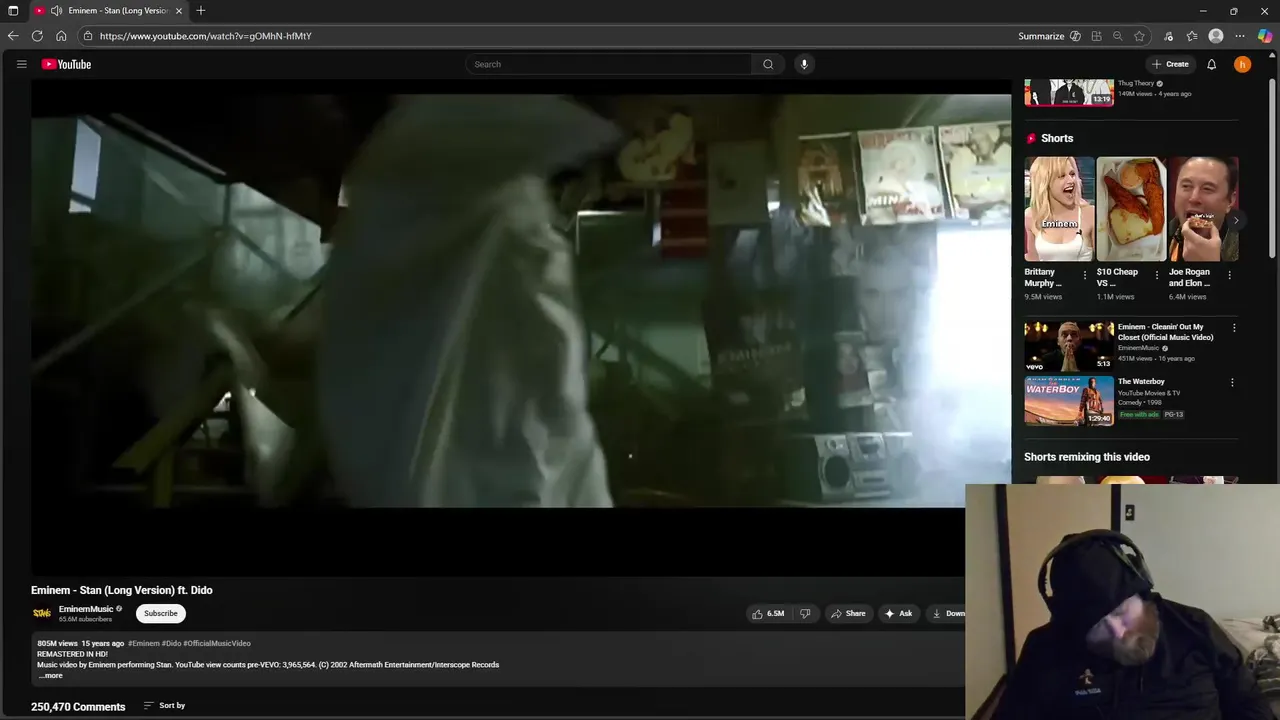The width and height of the screenshot is (1280, 720).
Task: Click the search magnifier button
Action: 768,64
